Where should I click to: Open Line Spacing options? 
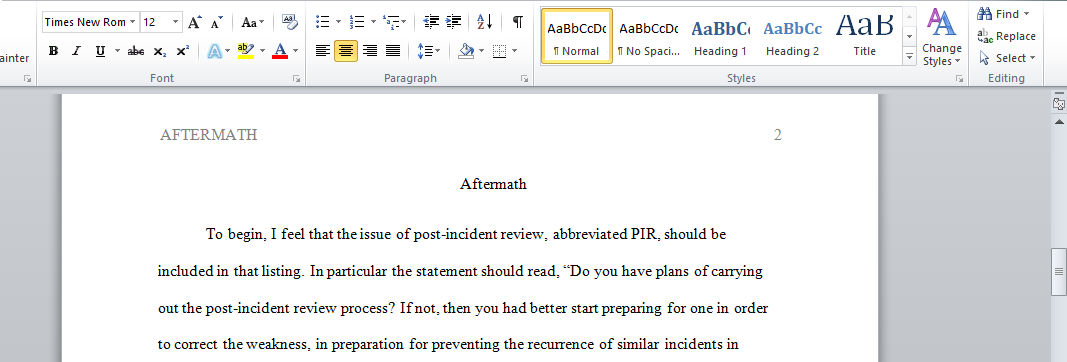click(428, 50)
